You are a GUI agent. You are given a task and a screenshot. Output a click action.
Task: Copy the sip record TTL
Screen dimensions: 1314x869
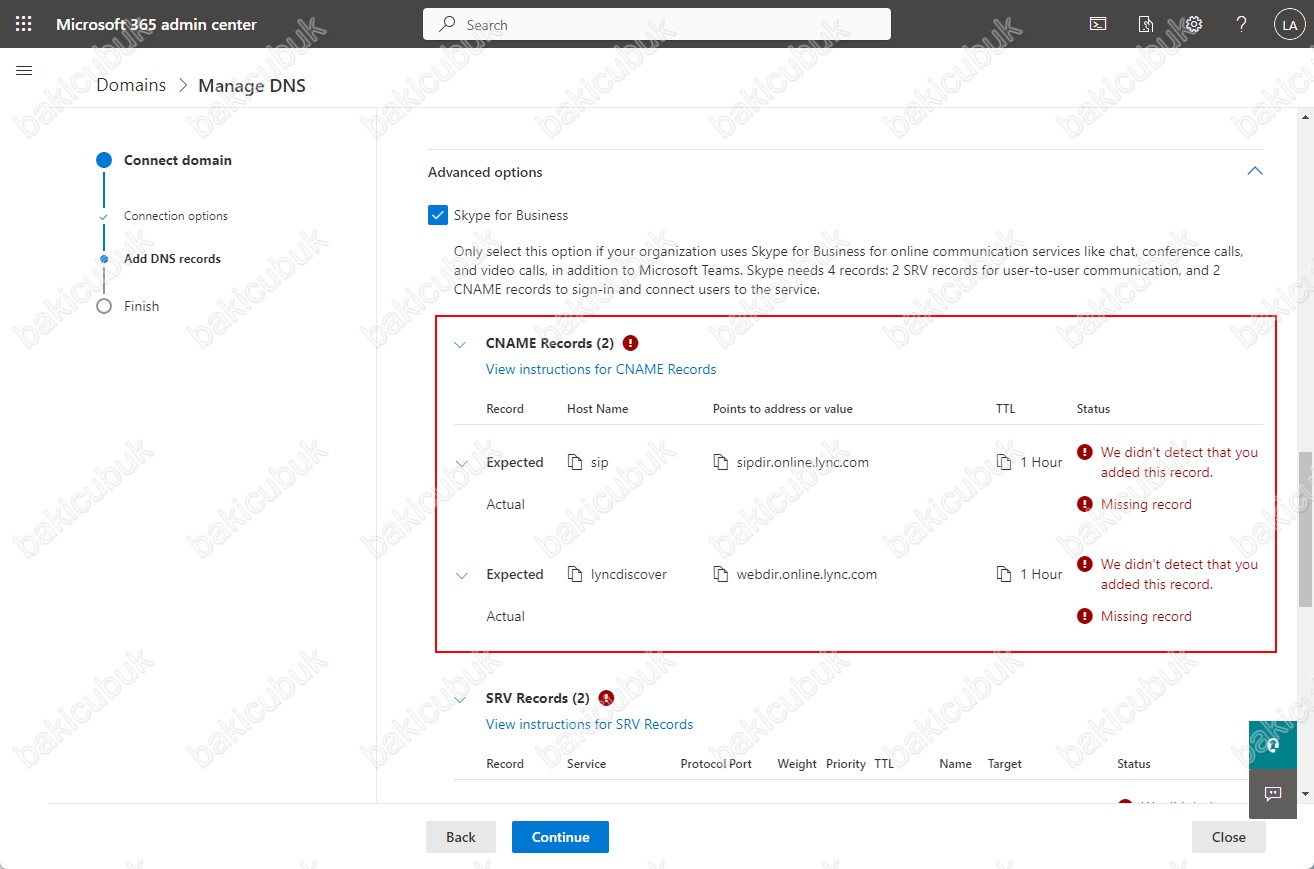[1005, 462]
